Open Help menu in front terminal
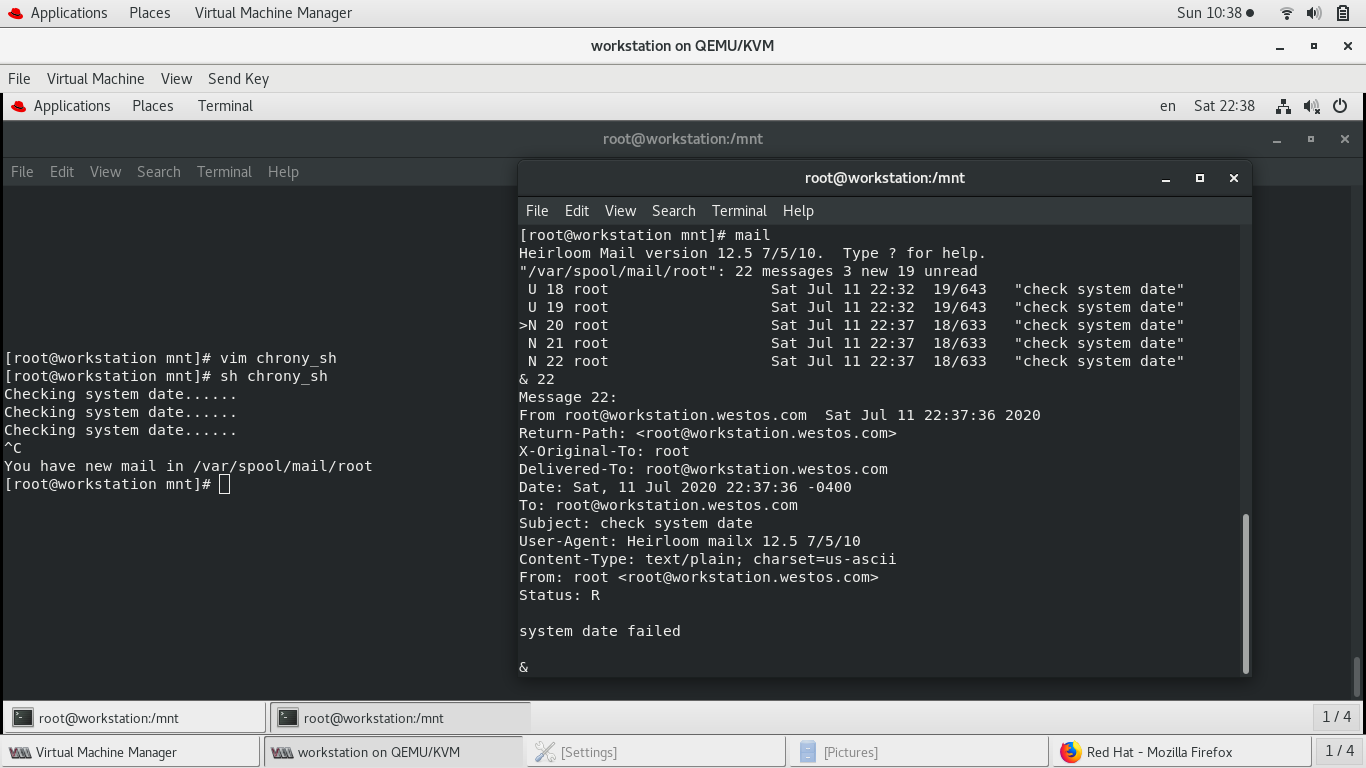1366x768 pixels. [x=798, y=211]
